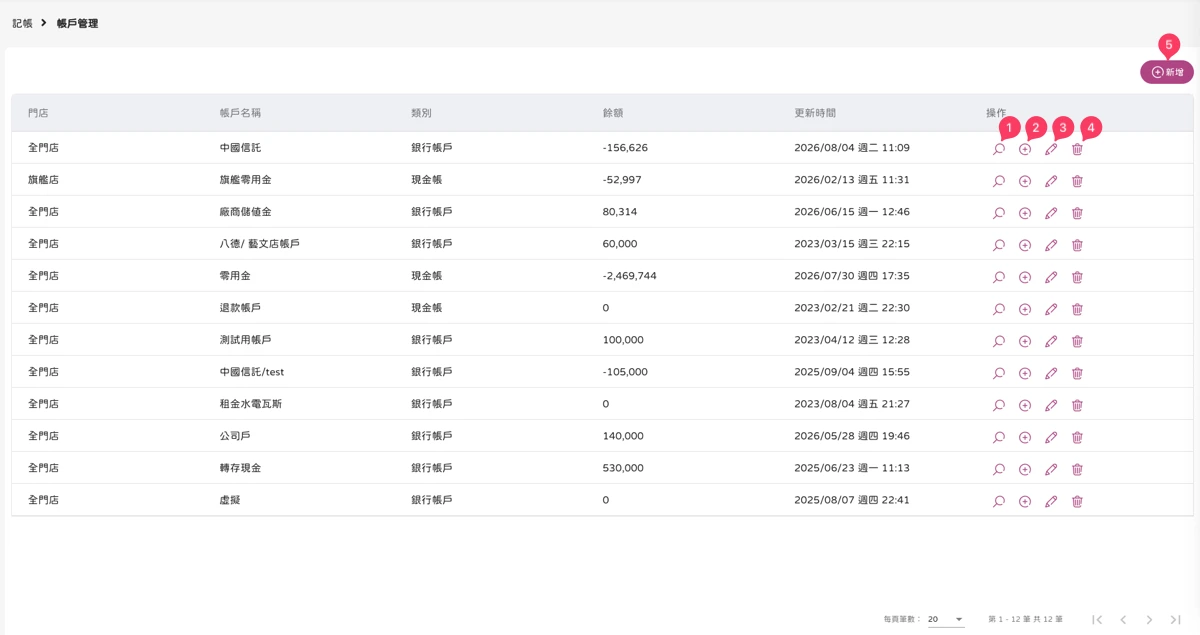Edit the 中國信託 account
The width and height of the screenshot is (1200, 635).
click(1051, 149)
